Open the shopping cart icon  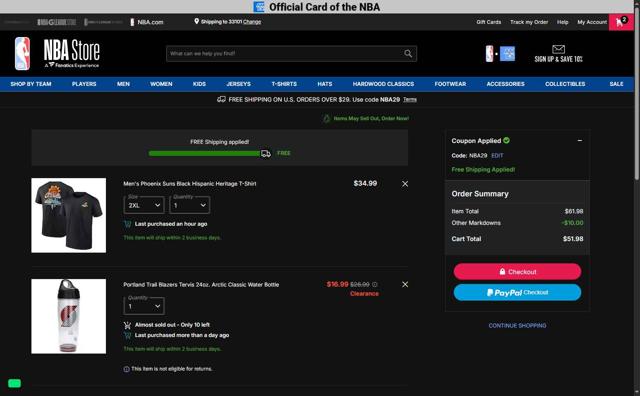click(621, 22)
